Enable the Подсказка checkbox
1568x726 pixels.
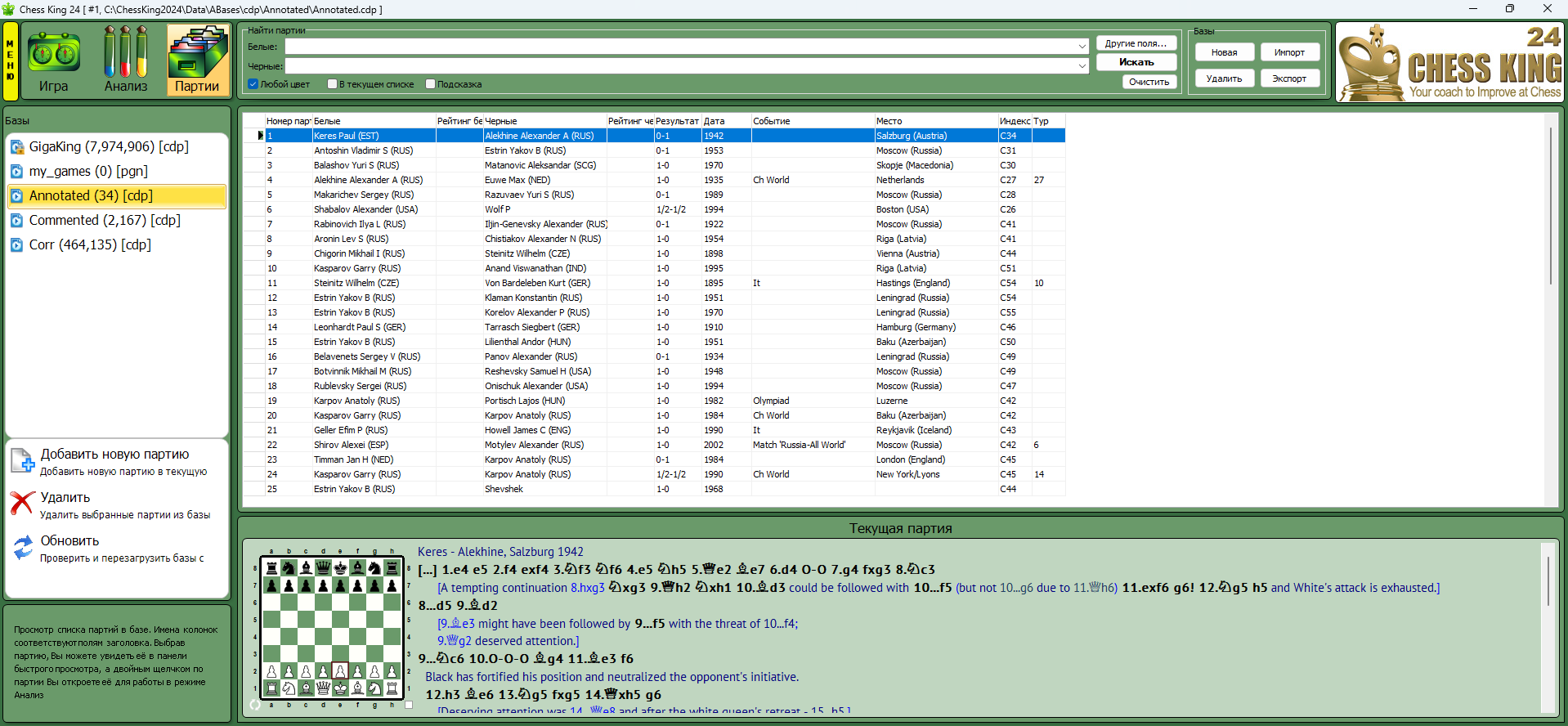coord(430,84)
